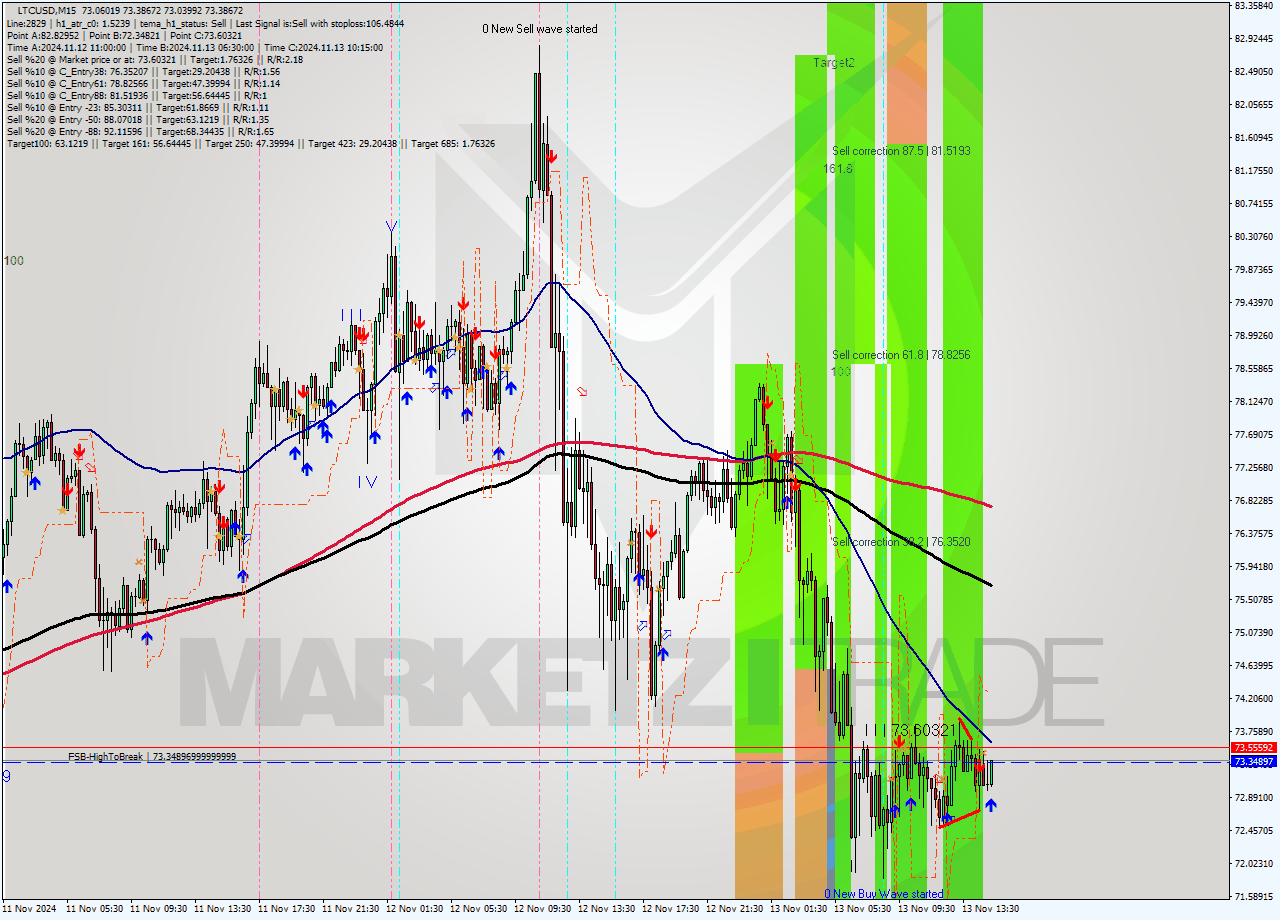The width and height of the screenshot is (1280, 920).
Task: Click the '12 Nov 17:30' time label
Action: (x=671, y=910)
